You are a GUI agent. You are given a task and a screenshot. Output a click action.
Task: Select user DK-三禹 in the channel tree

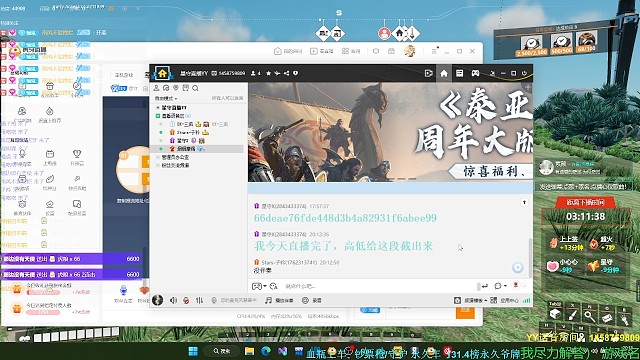coord(185,124)
